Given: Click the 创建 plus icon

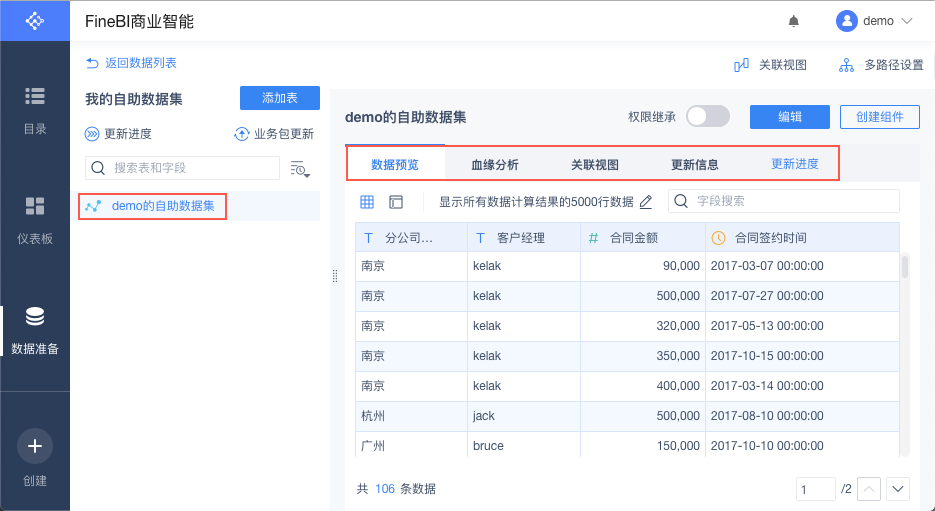Looking at the screenshot, I should tap(35, 446).
